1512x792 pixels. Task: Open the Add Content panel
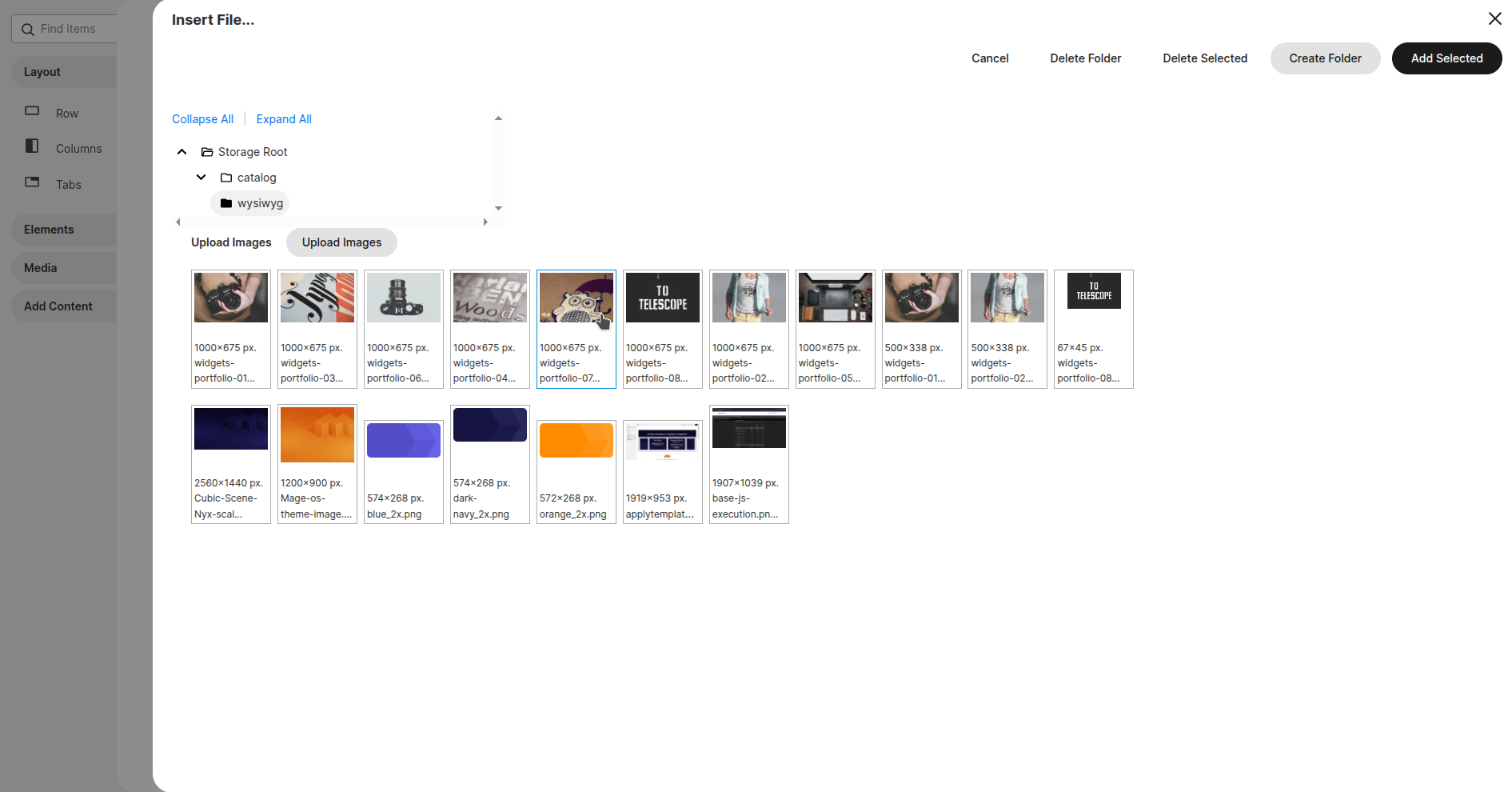coord(58,306)
